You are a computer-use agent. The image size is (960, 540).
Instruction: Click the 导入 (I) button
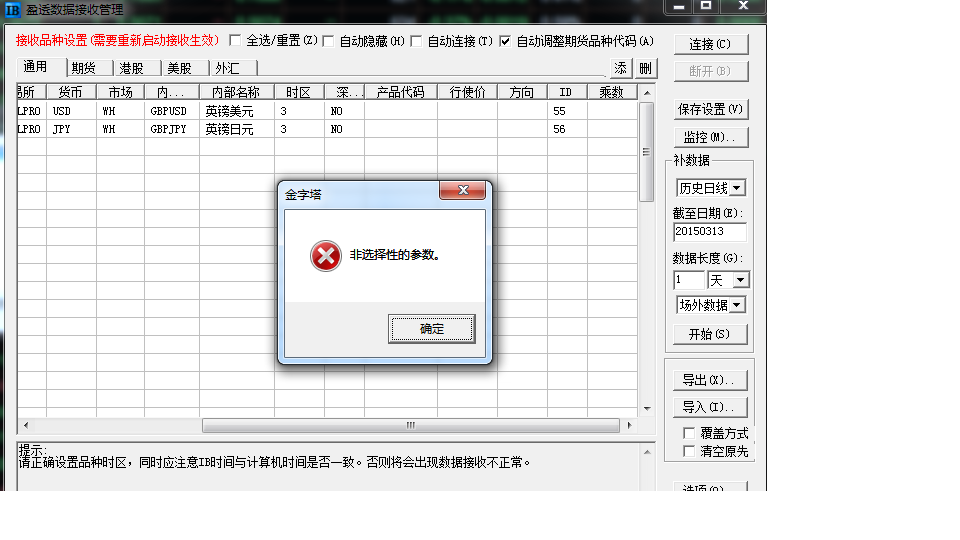pyautogui.click(x=710, y=407)
